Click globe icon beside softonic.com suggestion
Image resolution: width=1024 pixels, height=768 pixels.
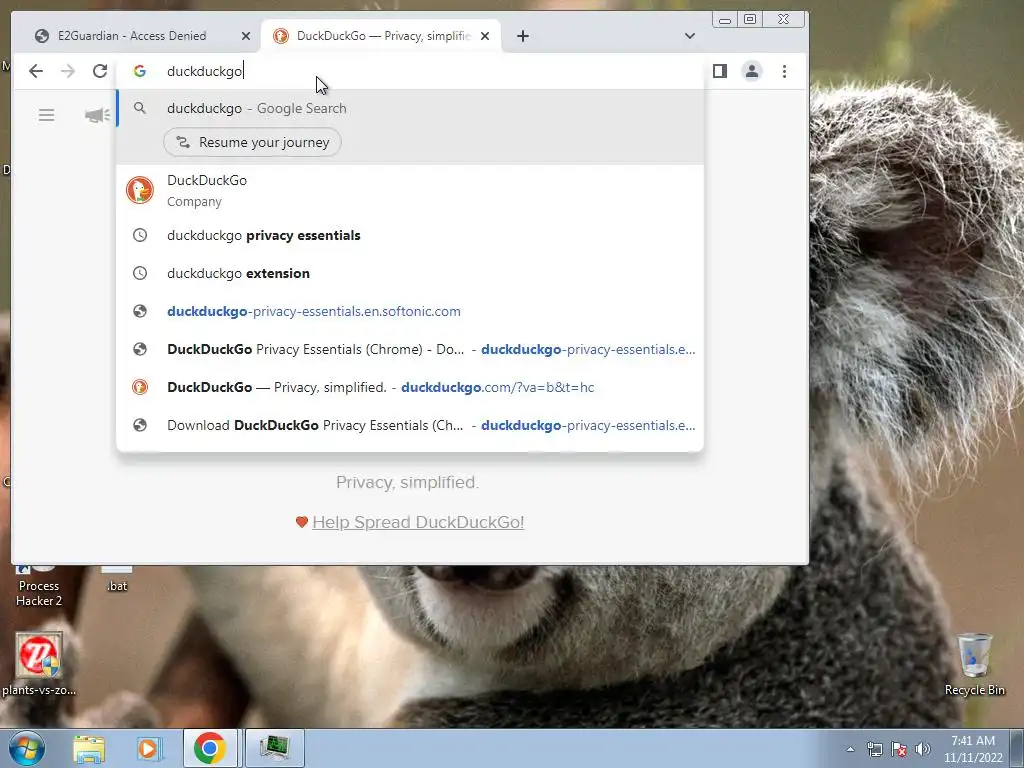pyautogui.click(x=140, y=311)
